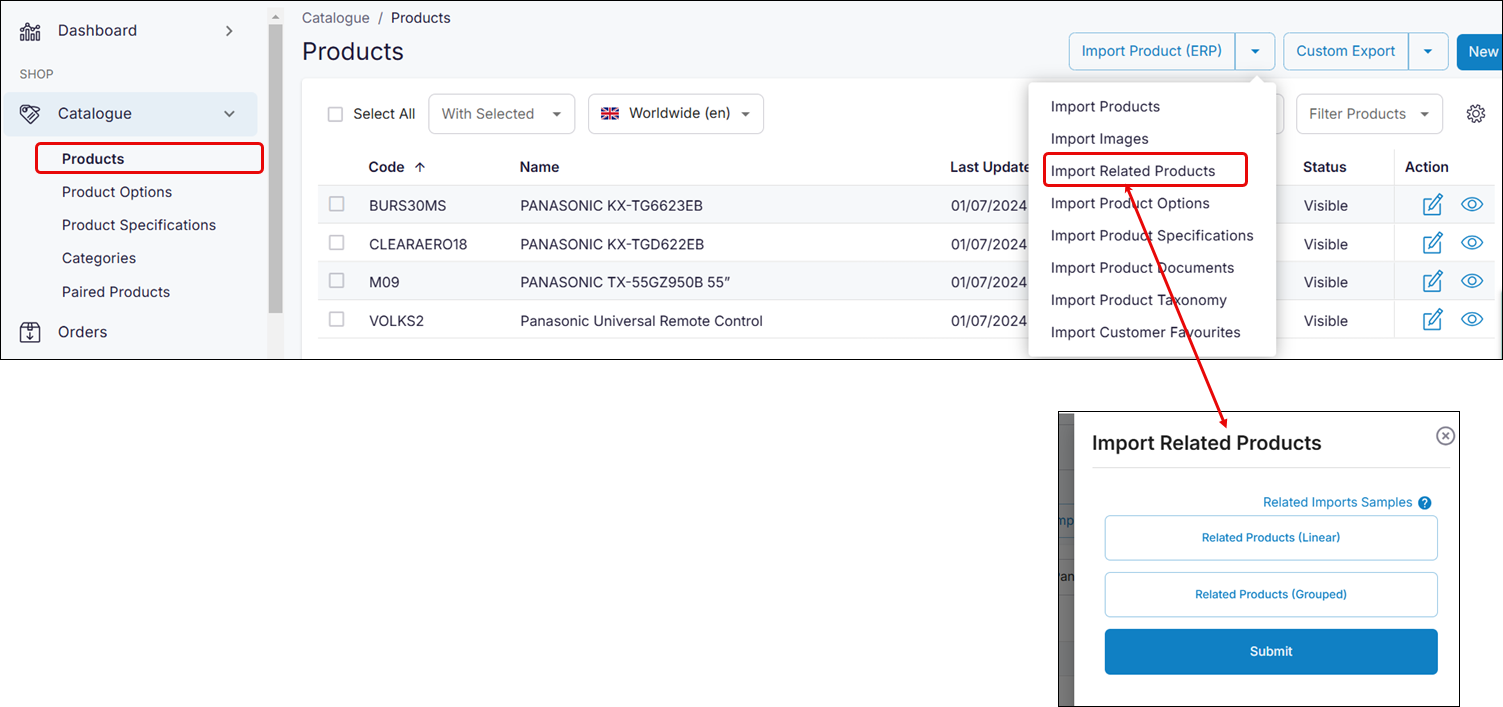Open the Dashboard from the sidebar icon
This screenshot has height=707, width=1503.
point(31,30)
